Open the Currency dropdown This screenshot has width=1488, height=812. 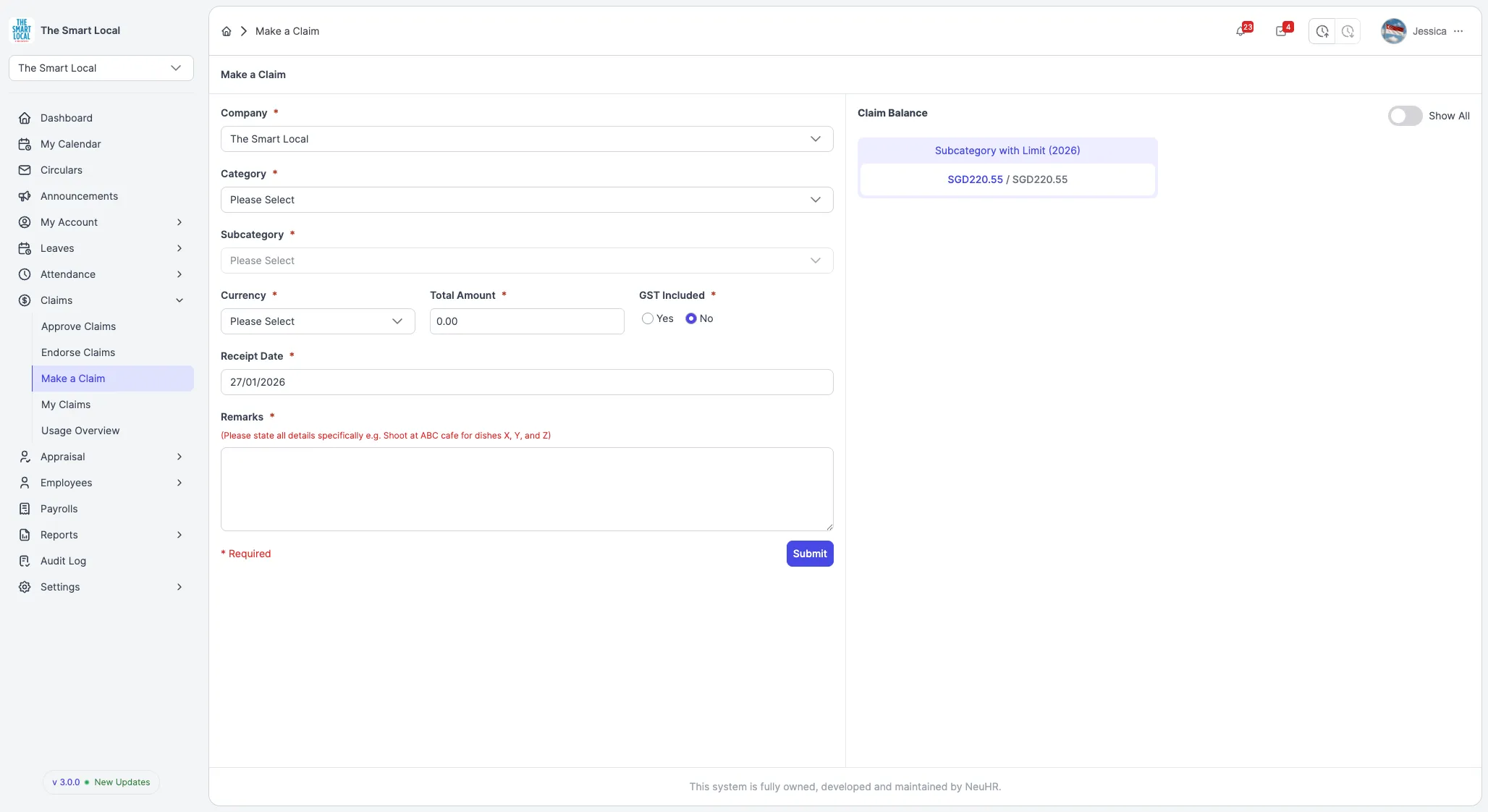(318, 321)
